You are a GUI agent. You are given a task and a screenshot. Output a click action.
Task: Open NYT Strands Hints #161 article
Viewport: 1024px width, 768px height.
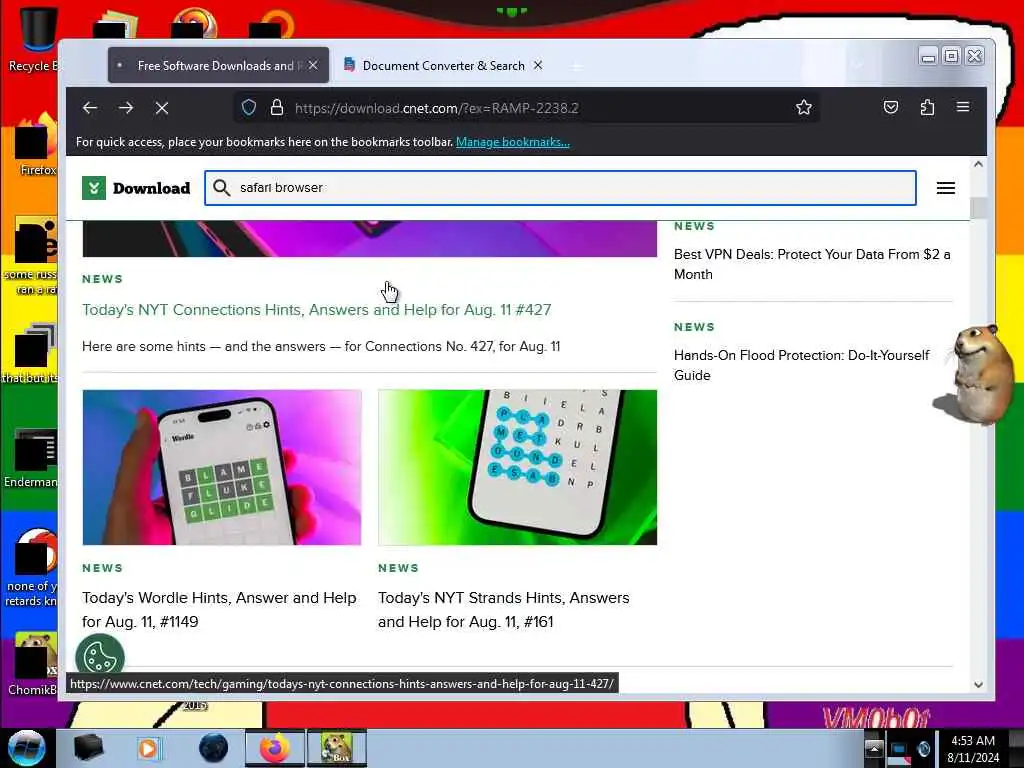[504, 609]
